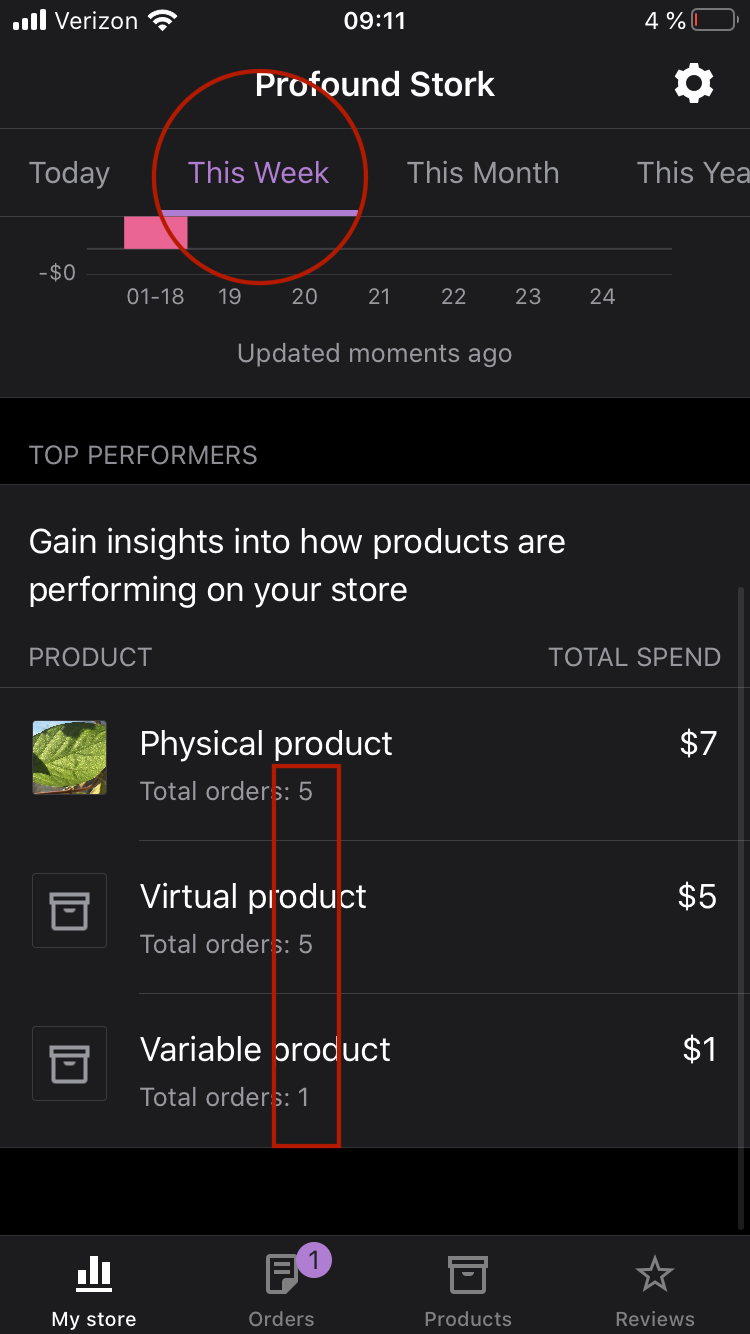Tap the purple Orders notification badge

[x=313, y=1260]
